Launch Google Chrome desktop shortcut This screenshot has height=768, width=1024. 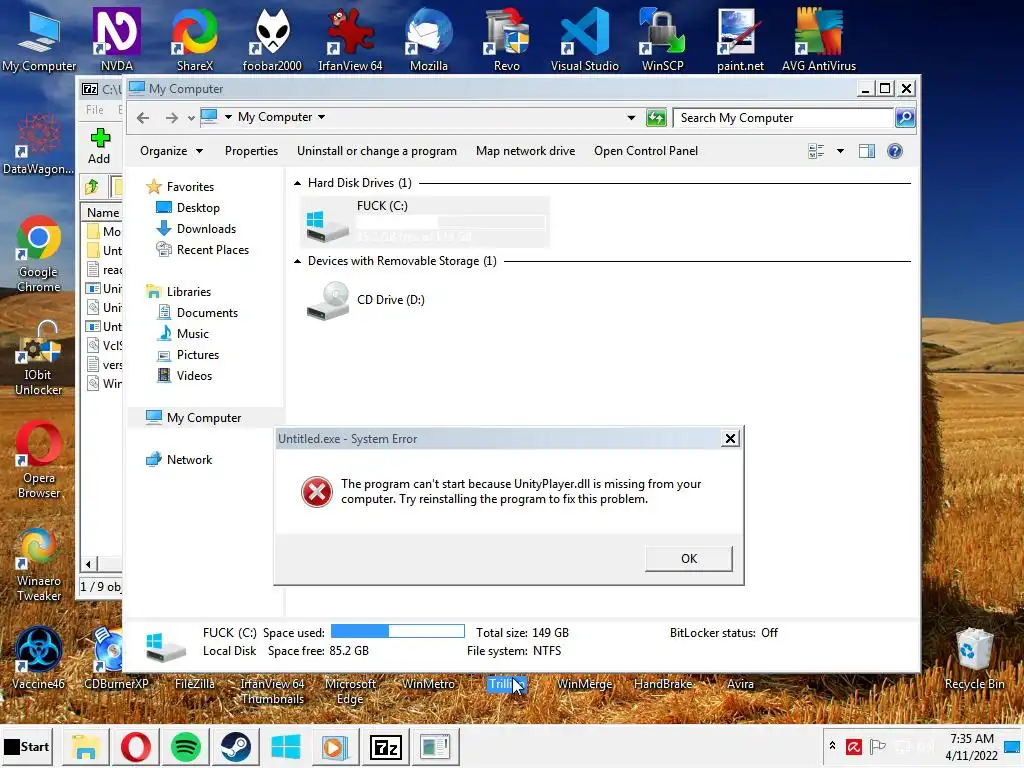(39, 253)
